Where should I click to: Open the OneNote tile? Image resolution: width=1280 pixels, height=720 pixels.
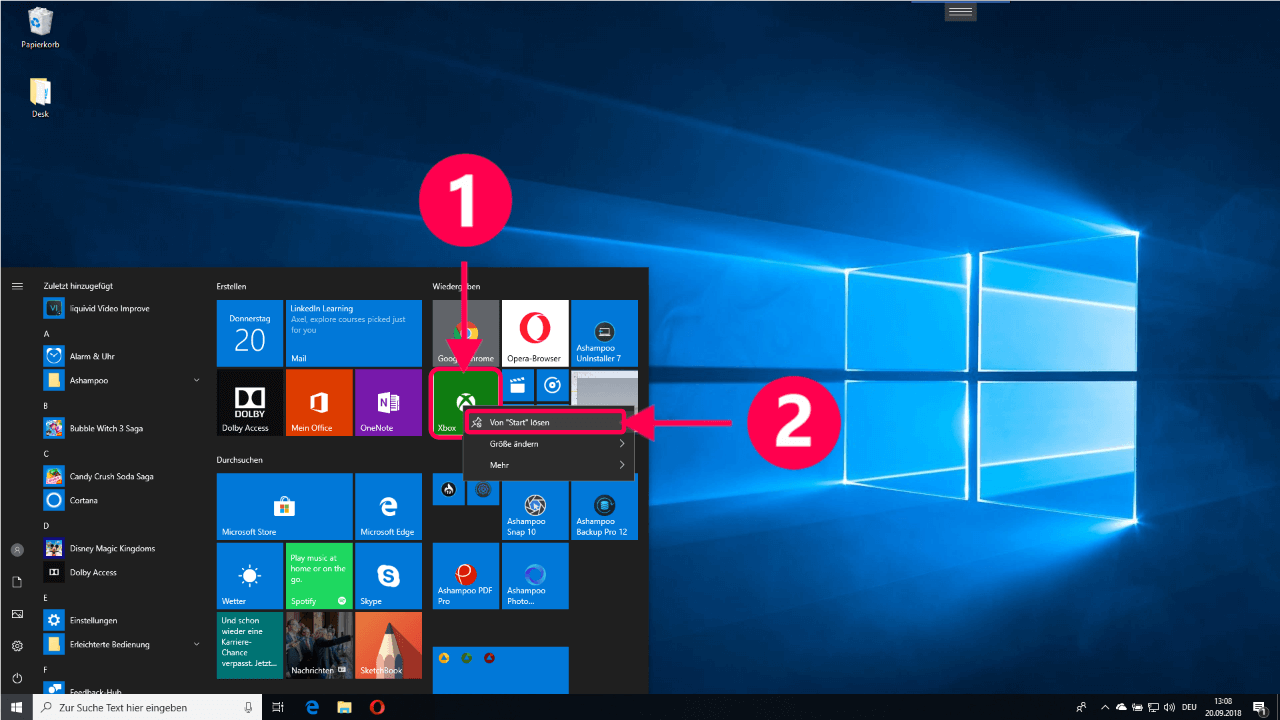388,402
